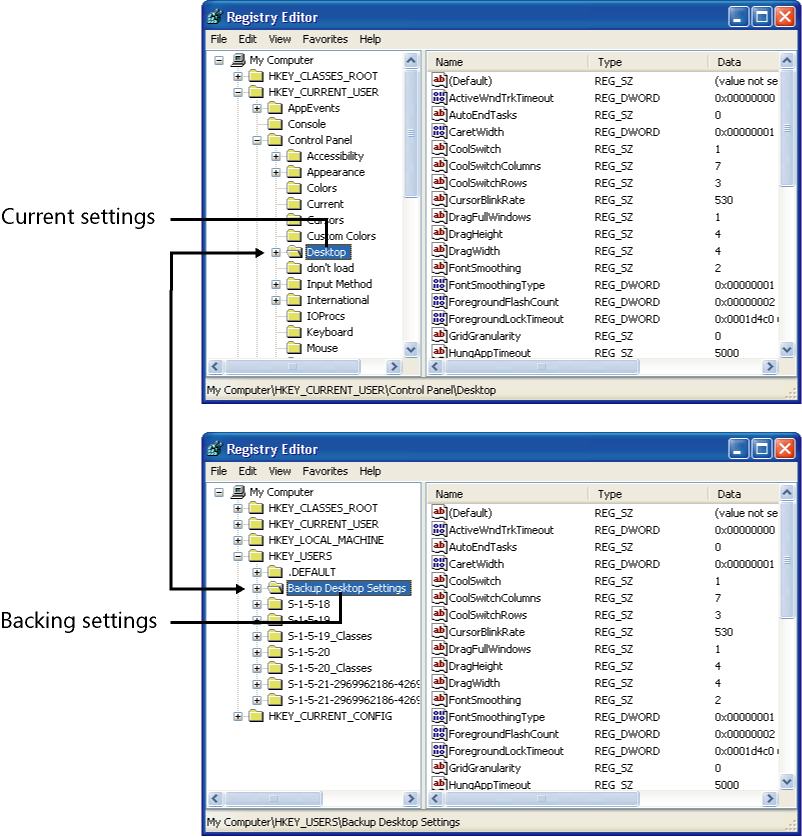Screen dimensions: 802x837
Task: Sort by the Type column in top window
Action: click(609, 62)
